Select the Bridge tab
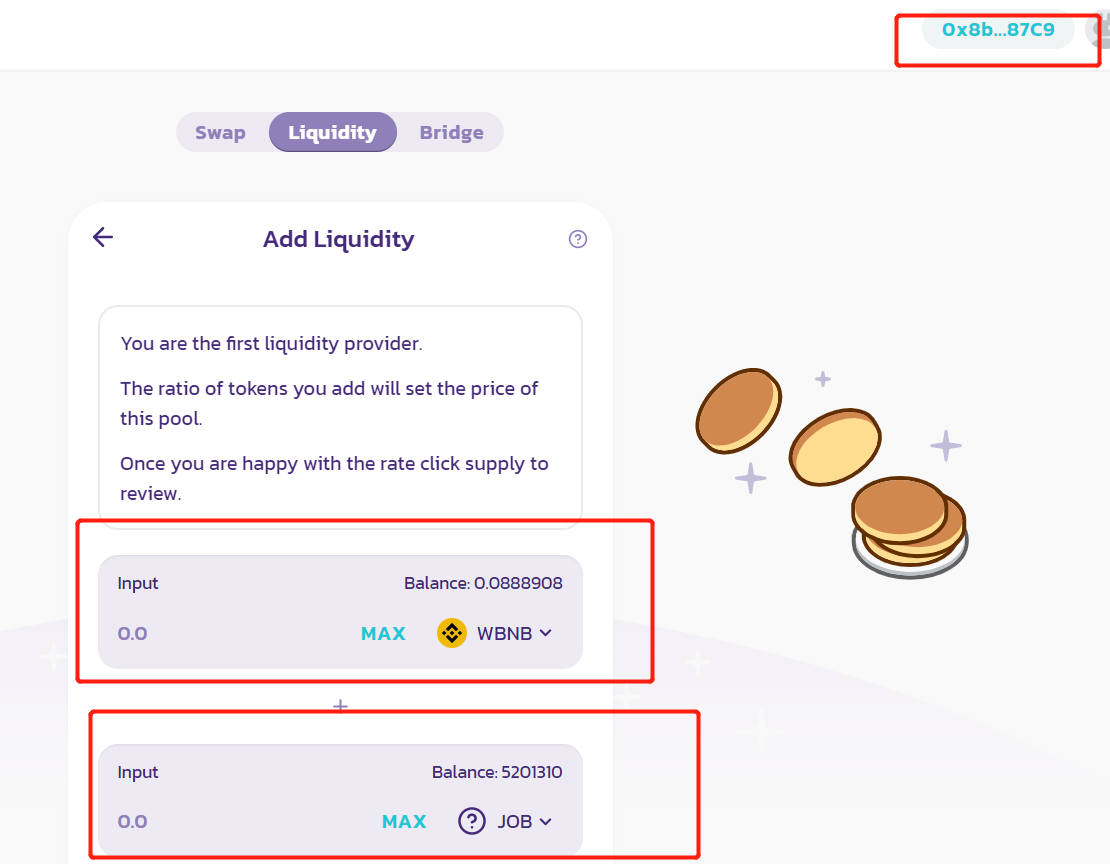 click(x=451, y=132)
